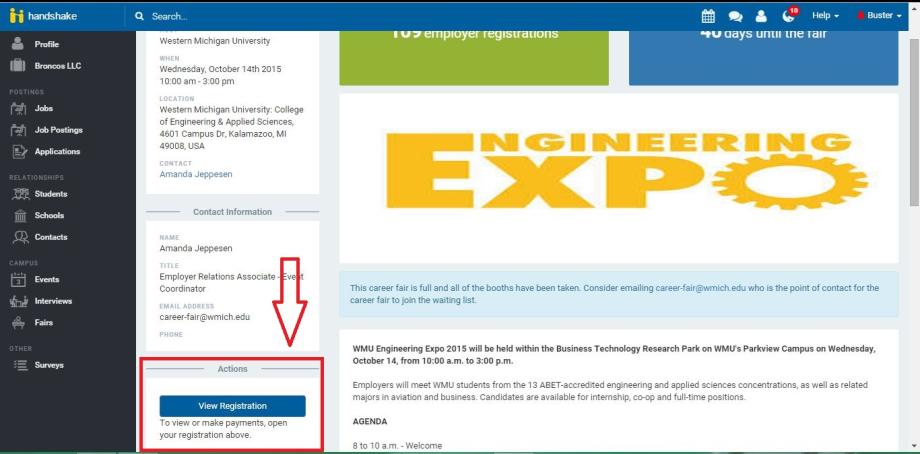Click the Profile person icon in sidebar
920x454 pixels.
(18, 44)
